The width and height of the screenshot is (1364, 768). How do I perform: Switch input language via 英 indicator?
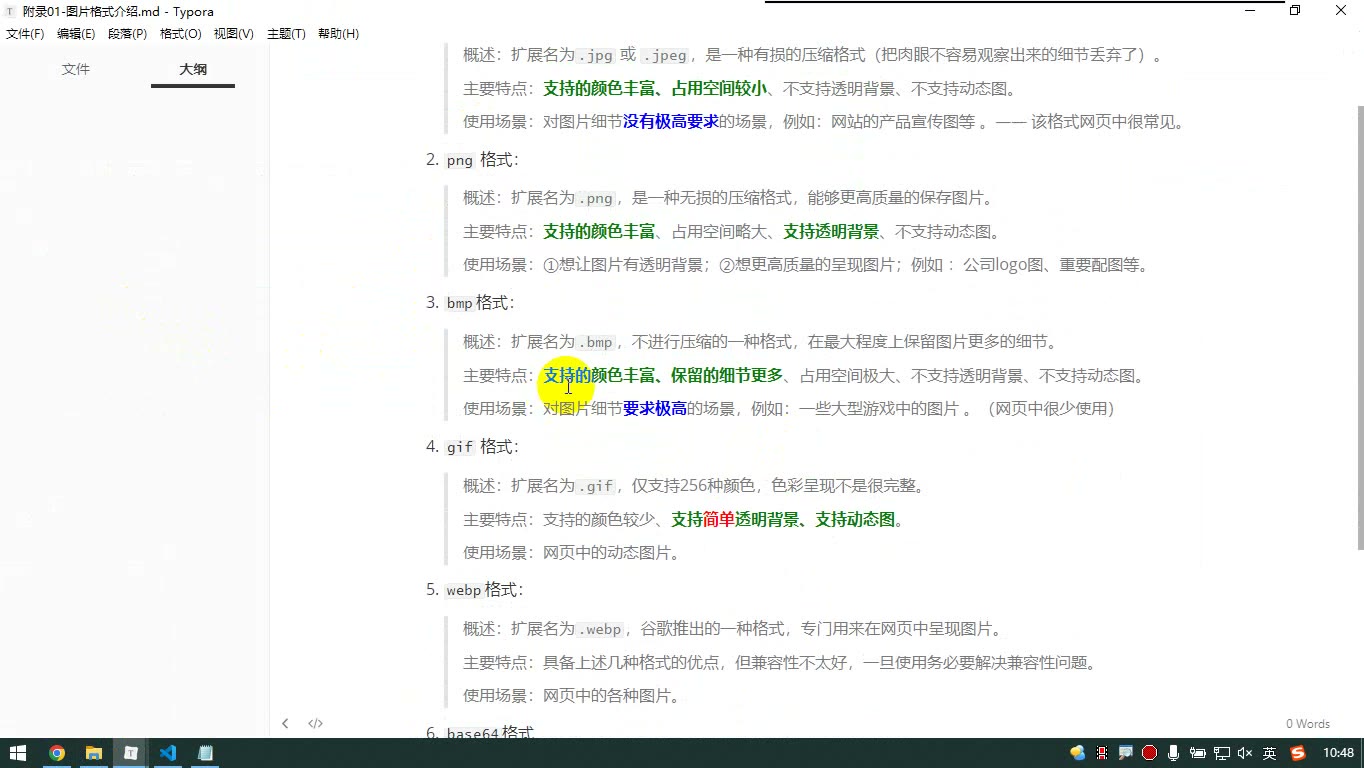(x=1269, y=753)
